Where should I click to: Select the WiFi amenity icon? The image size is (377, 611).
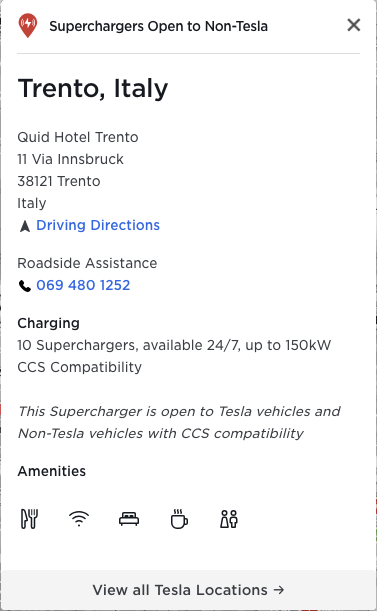pyautogui.click(x=79, y=519)
